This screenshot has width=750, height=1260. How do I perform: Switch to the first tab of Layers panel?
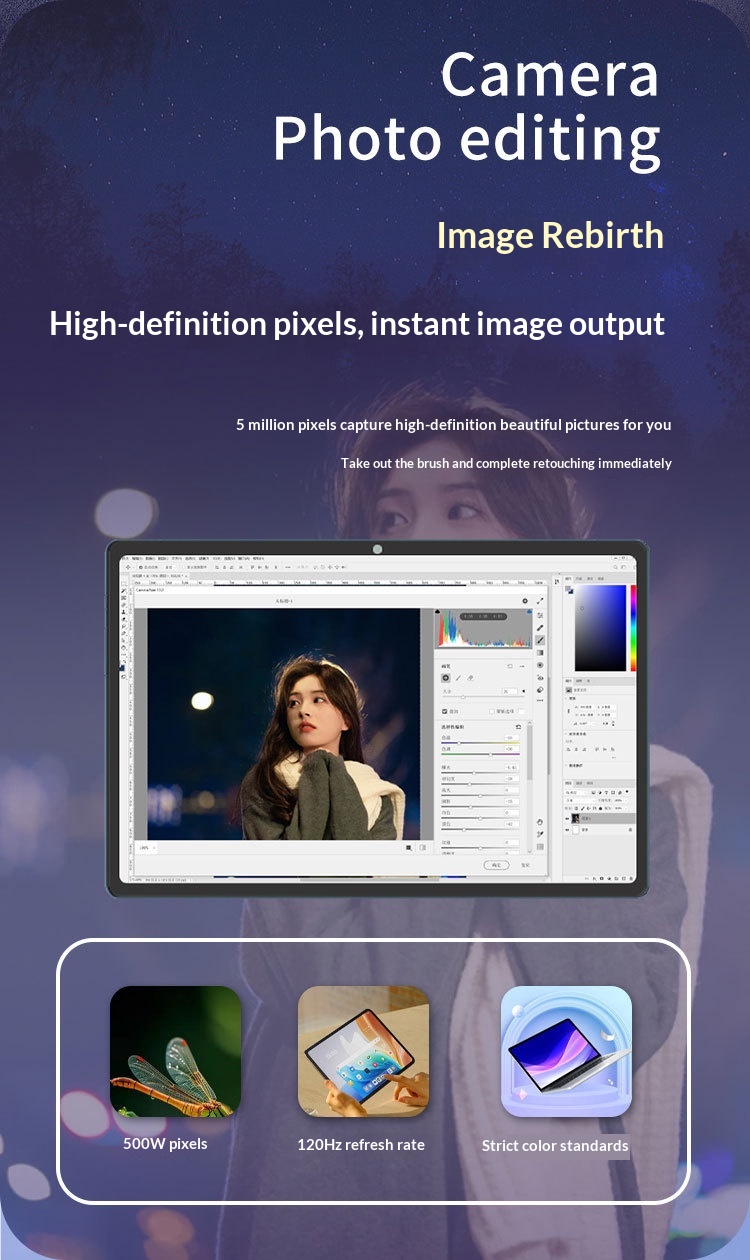pyautogui.click(x=570, y=782)
